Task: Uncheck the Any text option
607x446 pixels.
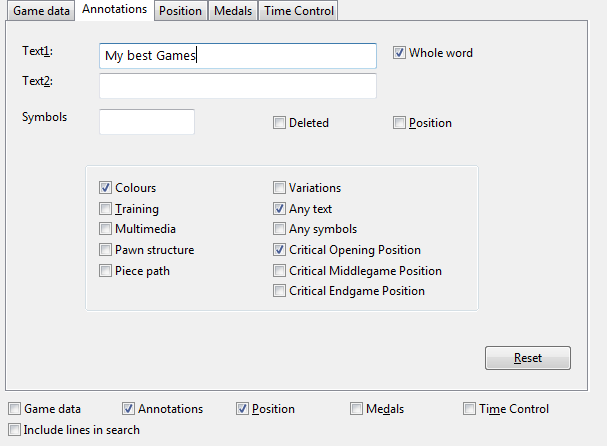Action: point(280,209)
